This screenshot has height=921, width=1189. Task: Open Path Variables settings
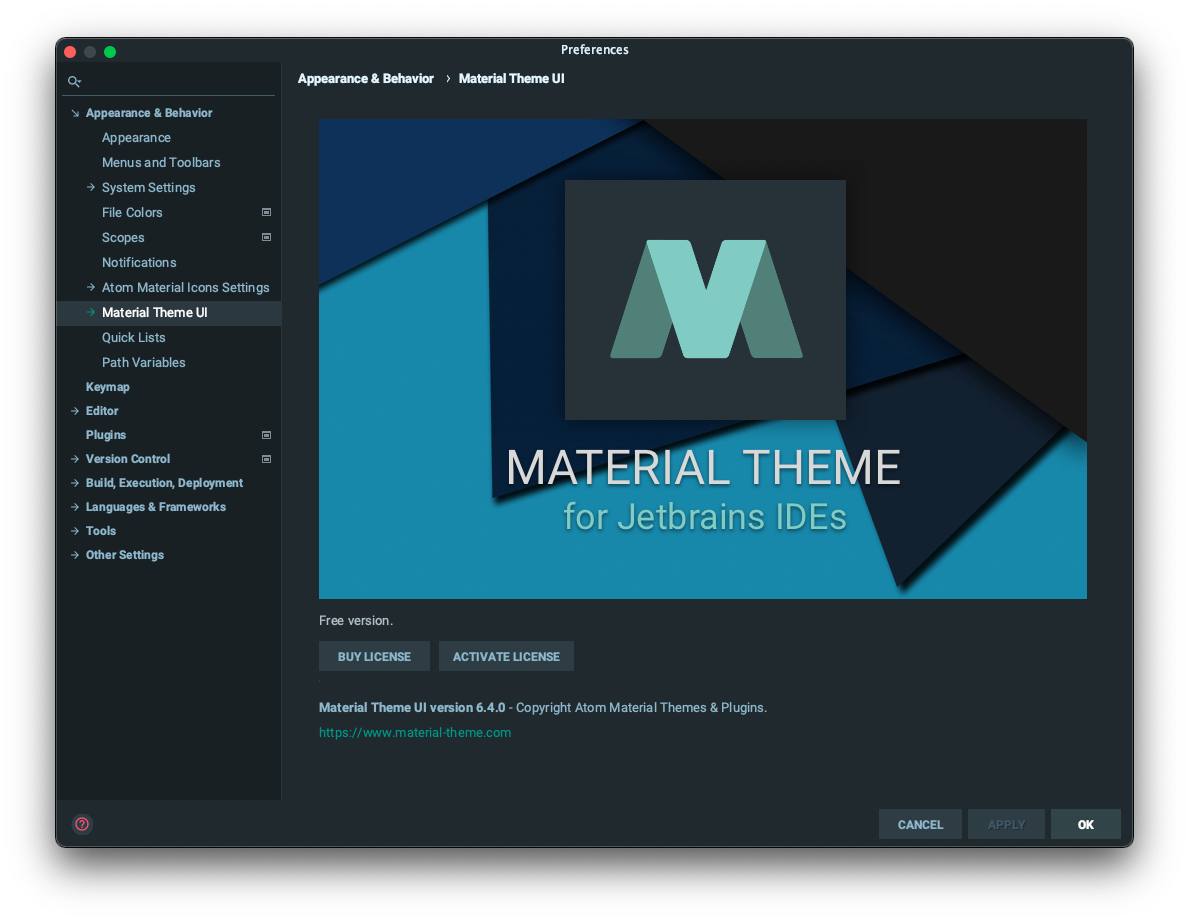point(143,362)
